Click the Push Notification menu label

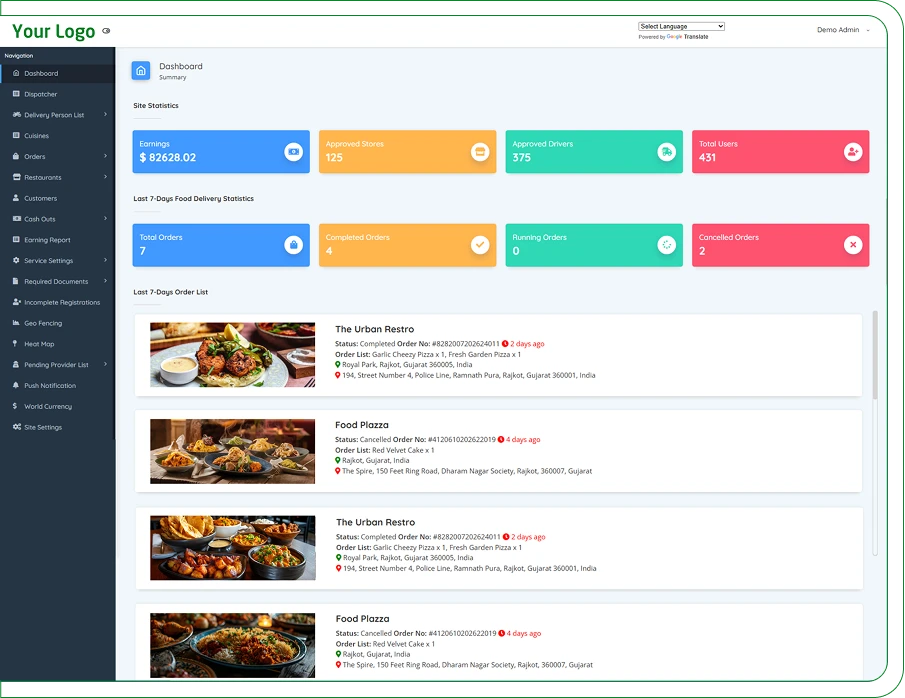[50, 386]
